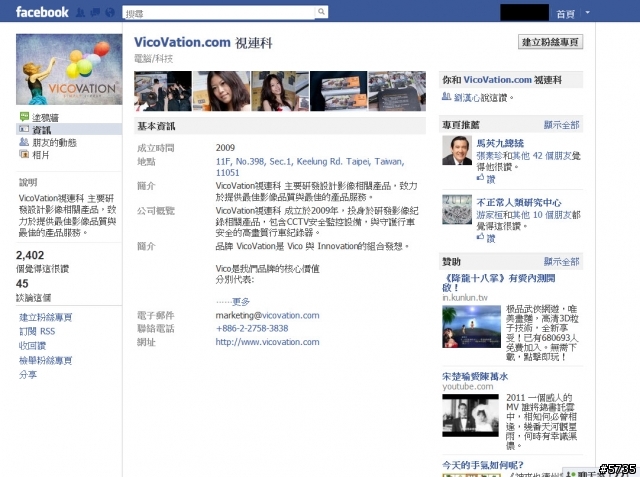Go to 首頁 in the top bar

tap(565, 14)
